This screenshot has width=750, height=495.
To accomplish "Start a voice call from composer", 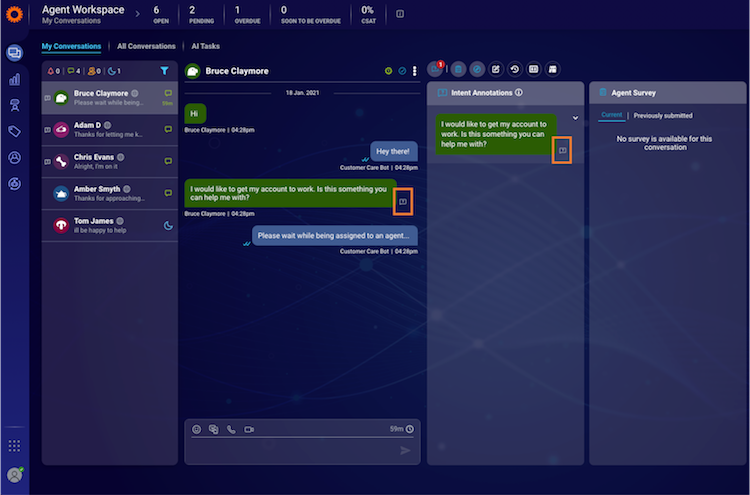I will coord(231,429).
